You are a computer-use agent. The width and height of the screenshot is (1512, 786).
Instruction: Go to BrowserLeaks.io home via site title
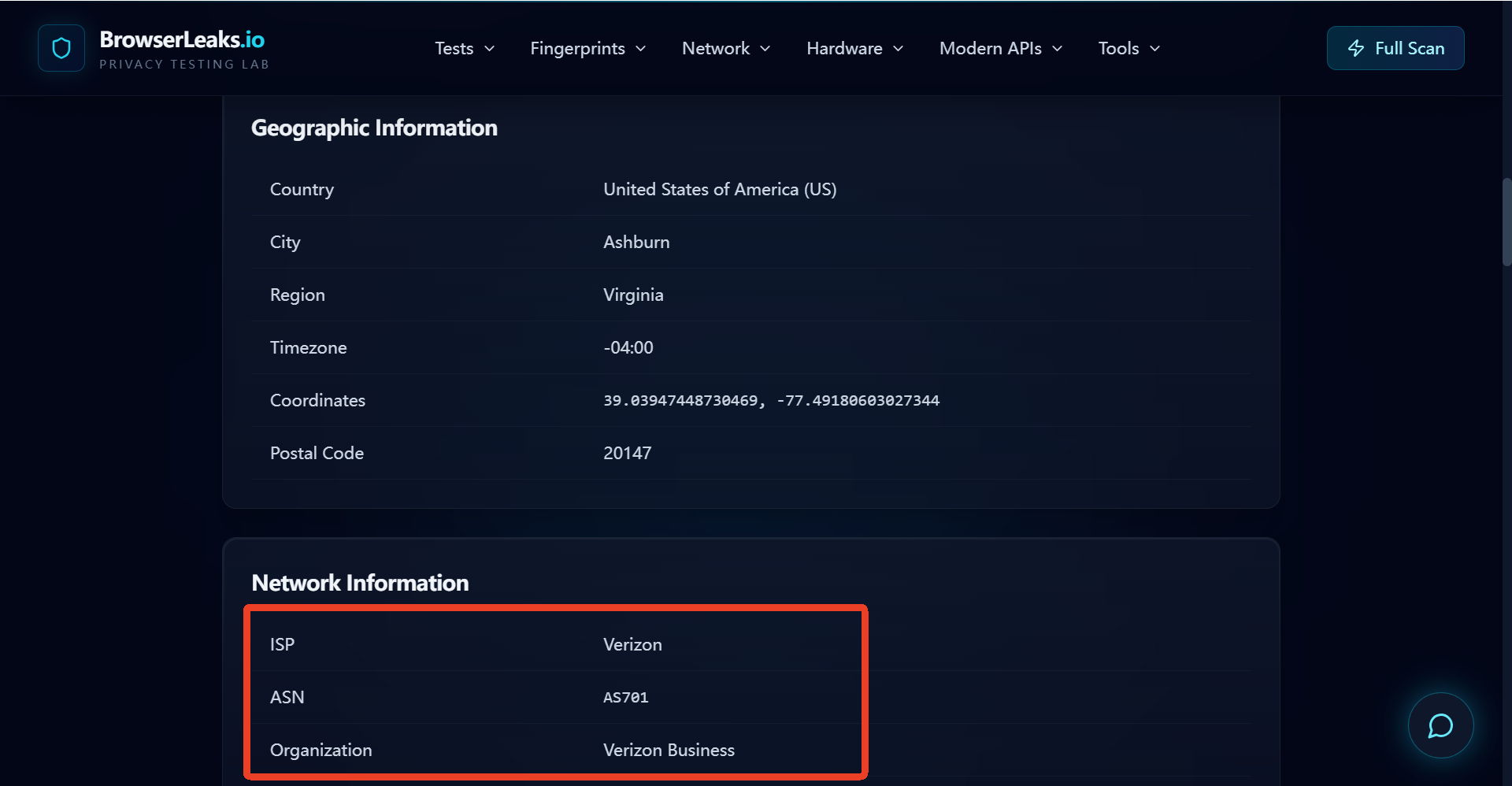182,39
